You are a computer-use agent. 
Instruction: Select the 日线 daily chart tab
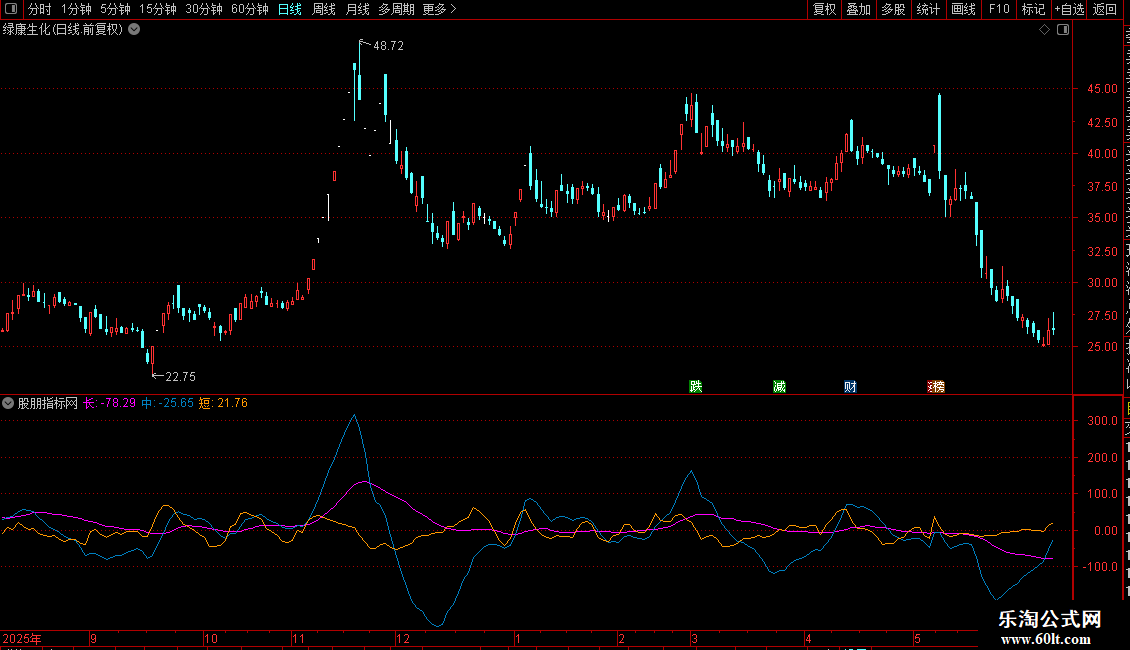290,9
